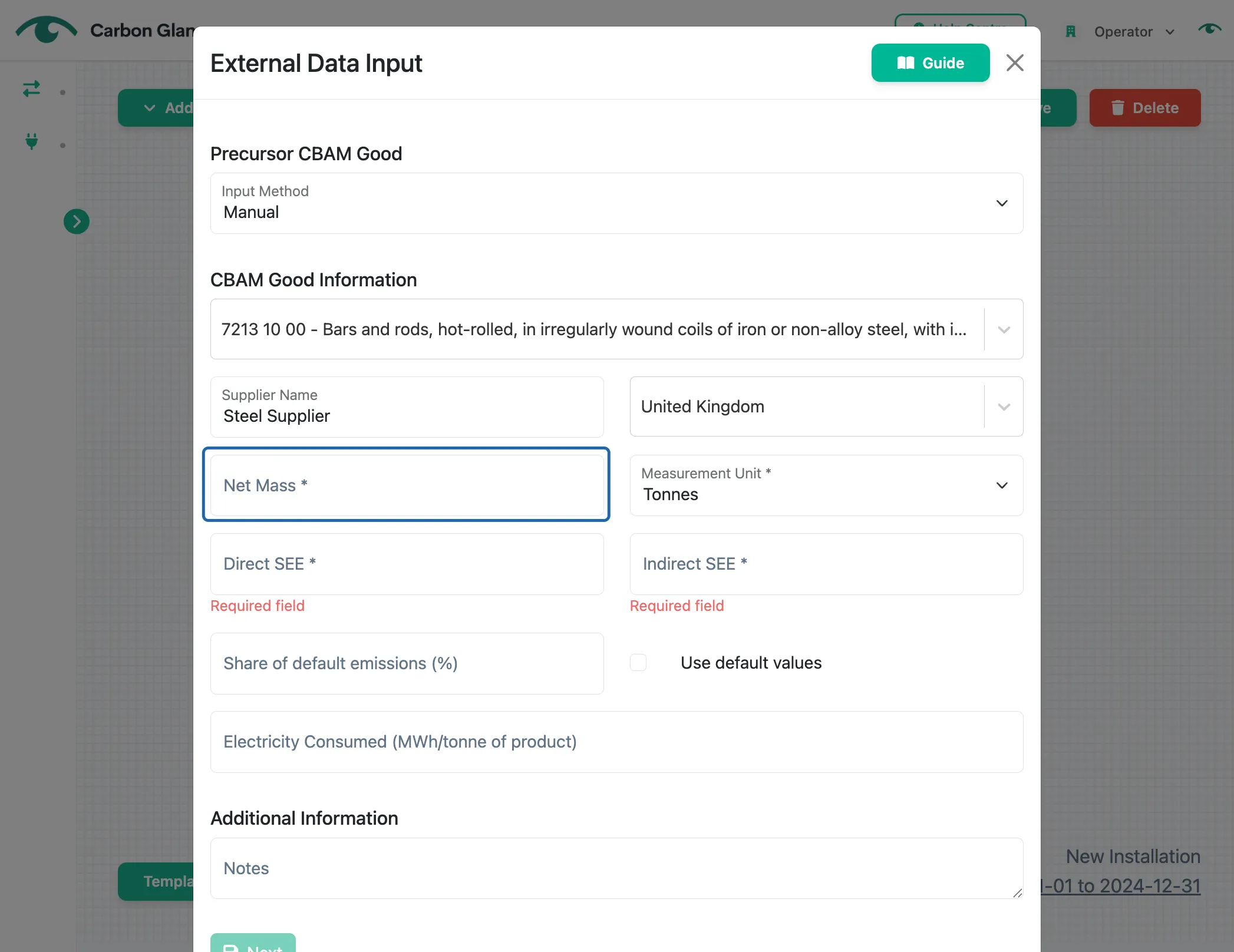Click the eye icon at top right
1234x952 pixels.
tap(1209, 29)
